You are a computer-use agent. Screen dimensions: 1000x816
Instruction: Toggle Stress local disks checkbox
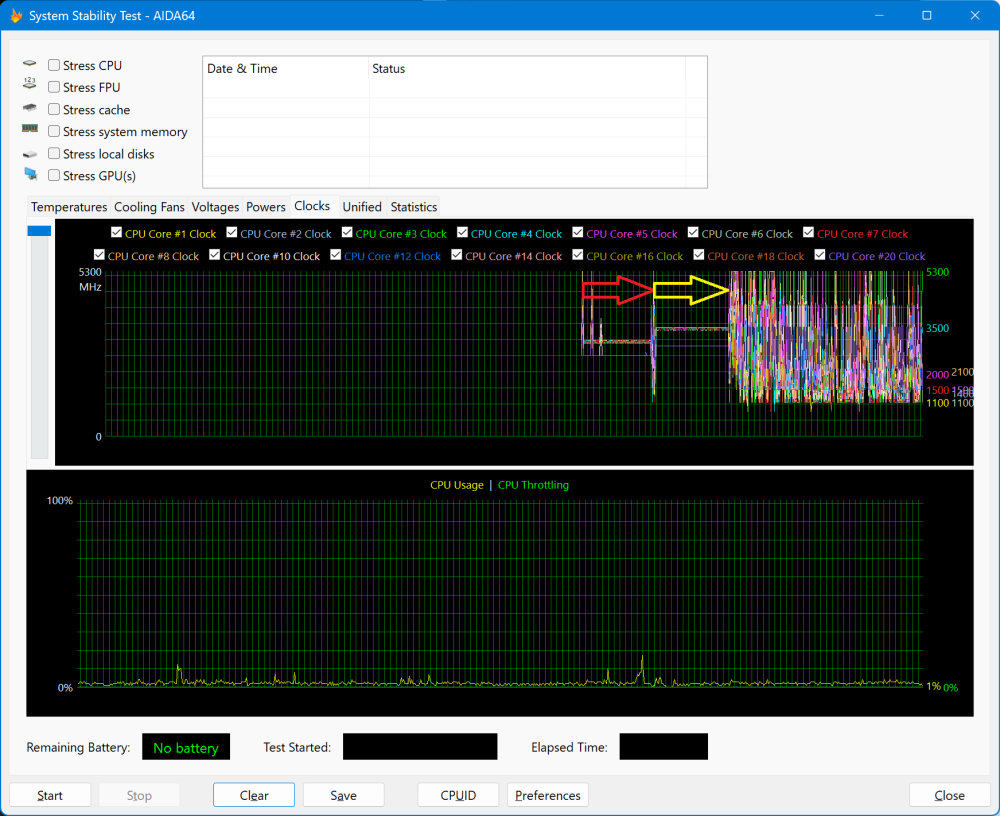coord(54,153)
